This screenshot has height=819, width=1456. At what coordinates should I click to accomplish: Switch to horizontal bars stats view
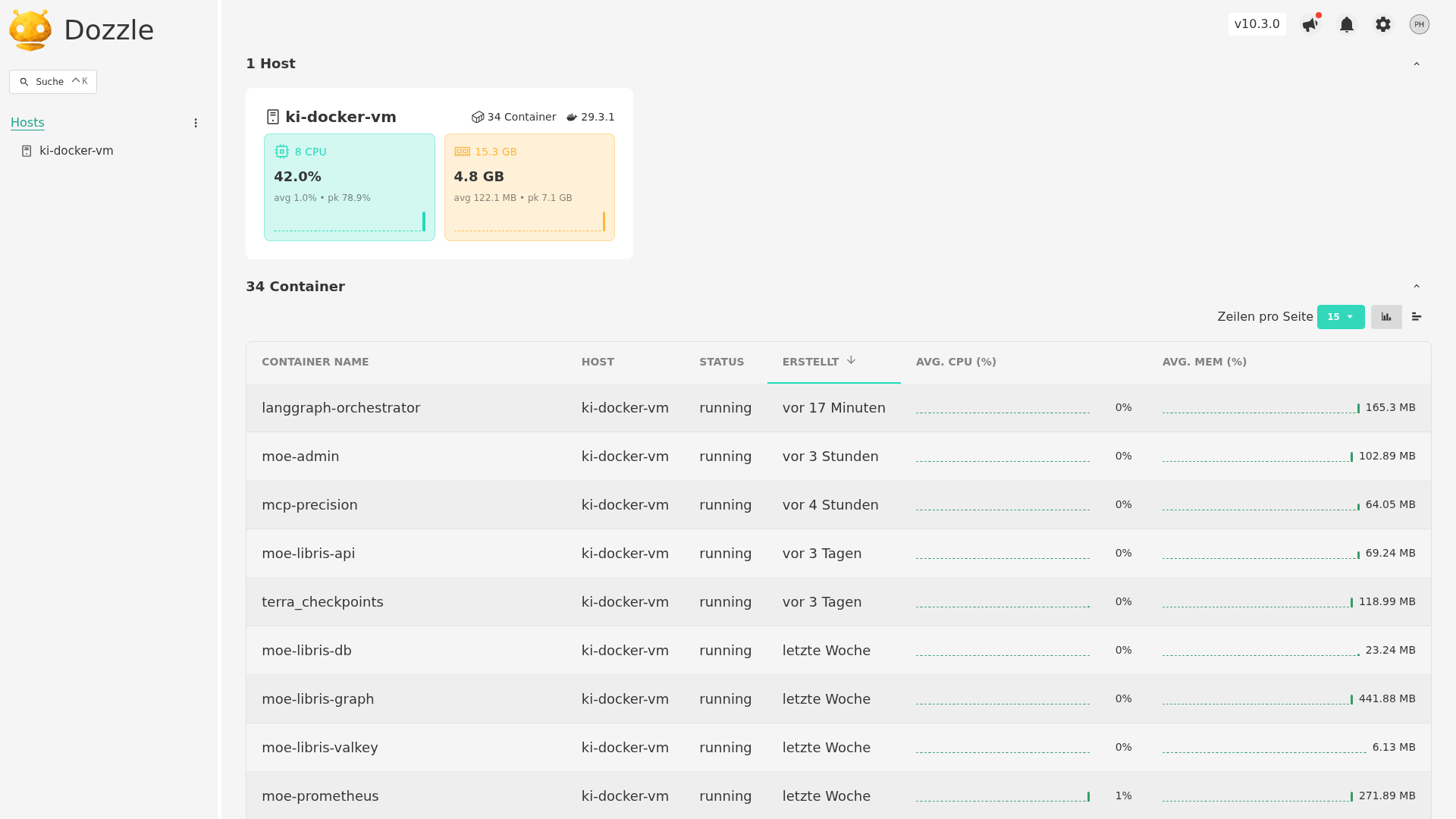coord(1416,317)
